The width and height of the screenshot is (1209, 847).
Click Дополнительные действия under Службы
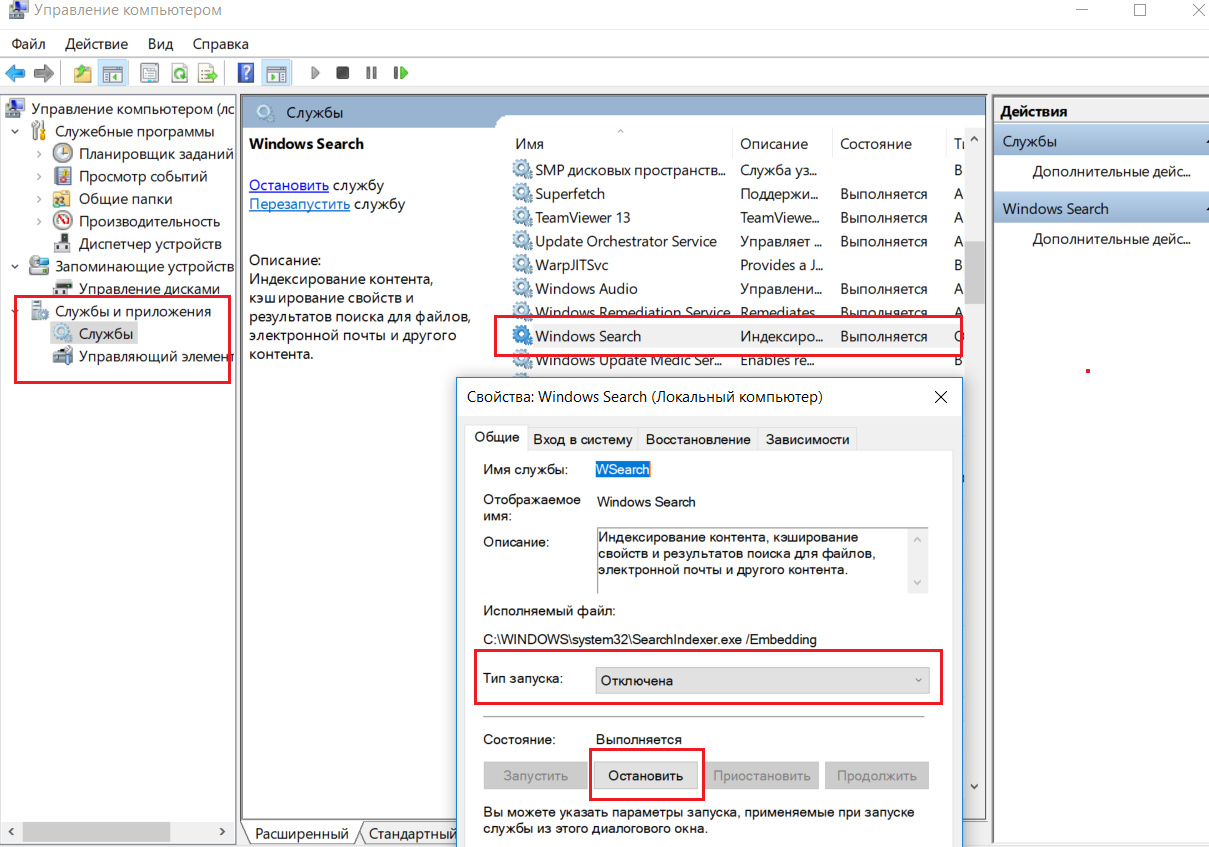pyautogui.click(x=1112, y=171)
